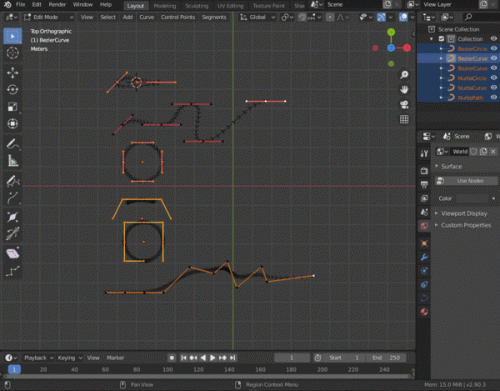Screen dimensions: 500x391
Task: Open the Segments menu
Action: 214,17
